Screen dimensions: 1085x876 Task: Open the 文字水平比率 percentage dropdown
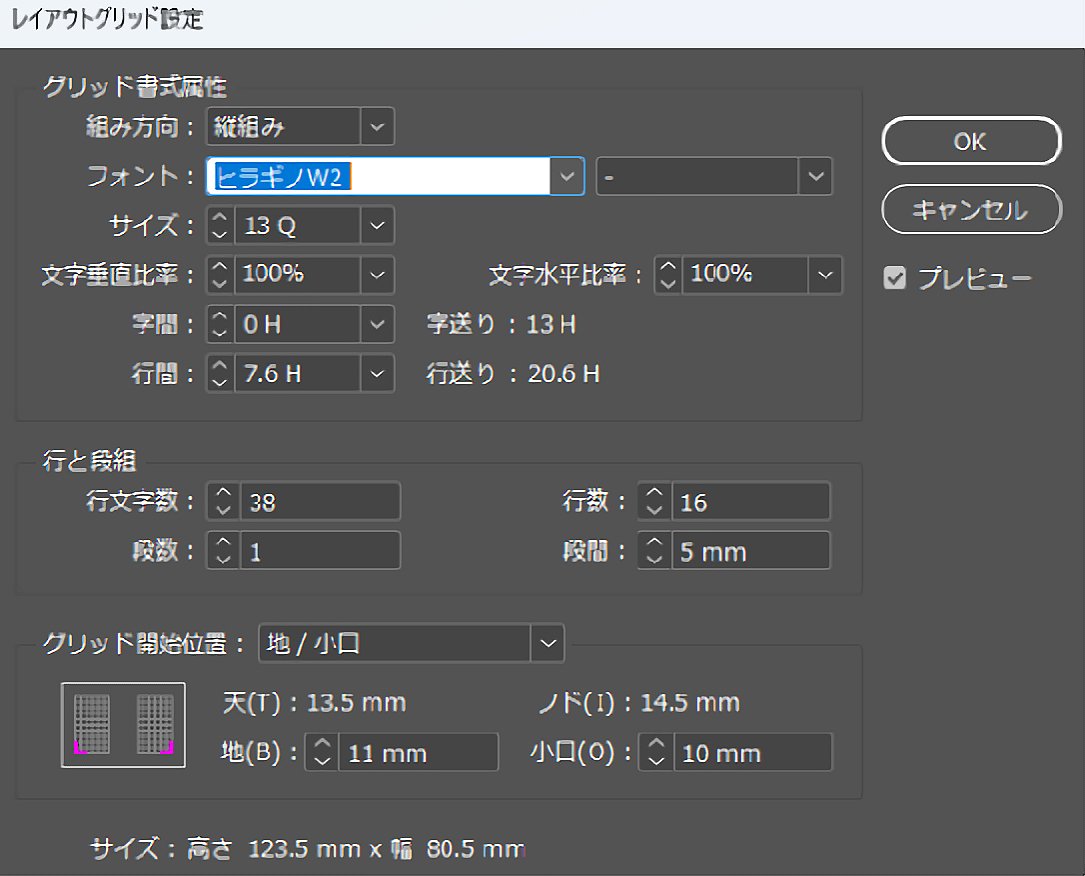826,275
